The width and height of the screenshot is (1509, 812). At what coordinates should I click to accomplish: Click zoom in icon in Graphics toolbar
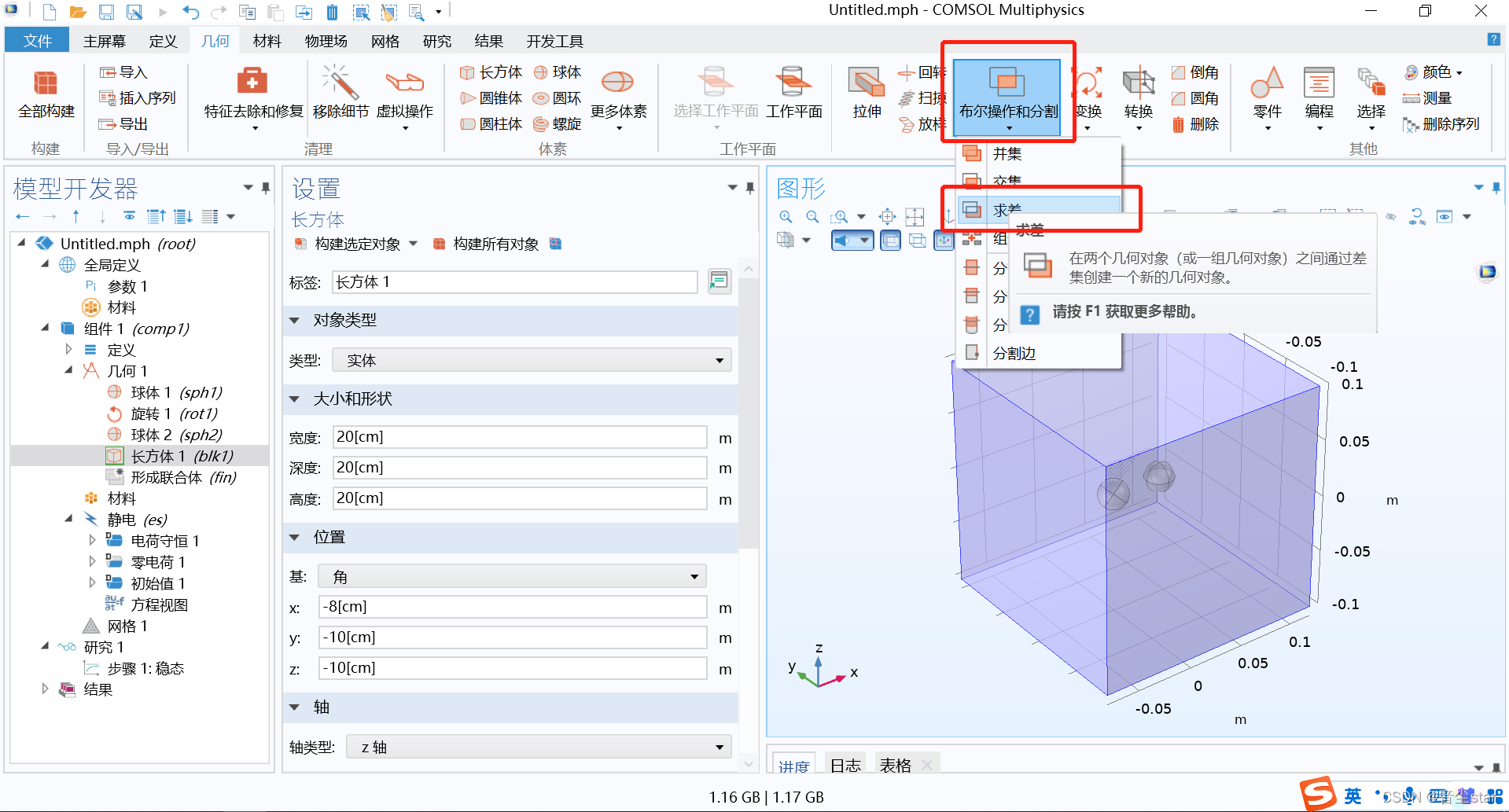[785, 217]
